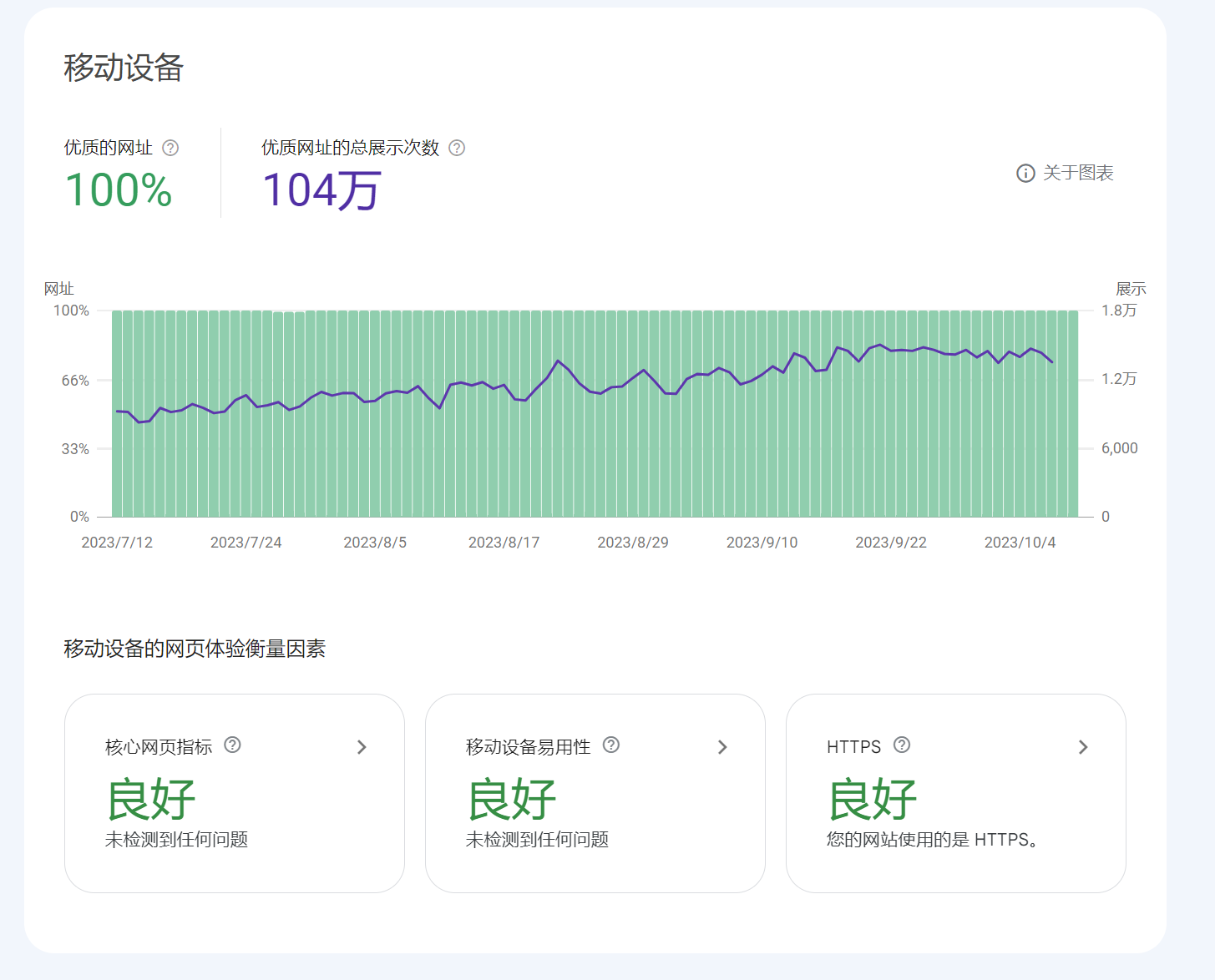Open the help tooltip next to 核心网页指标
Screen dimensions: 1215x980
pos(232,746)
